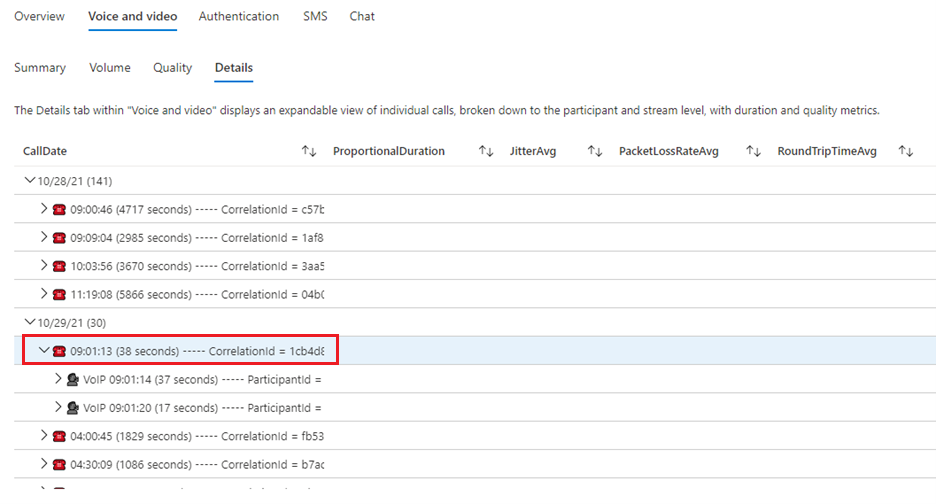The image size is (936, 504).
Task: Select row text '09:01:13 (38 seconds)'
Action: coord(124,352)
